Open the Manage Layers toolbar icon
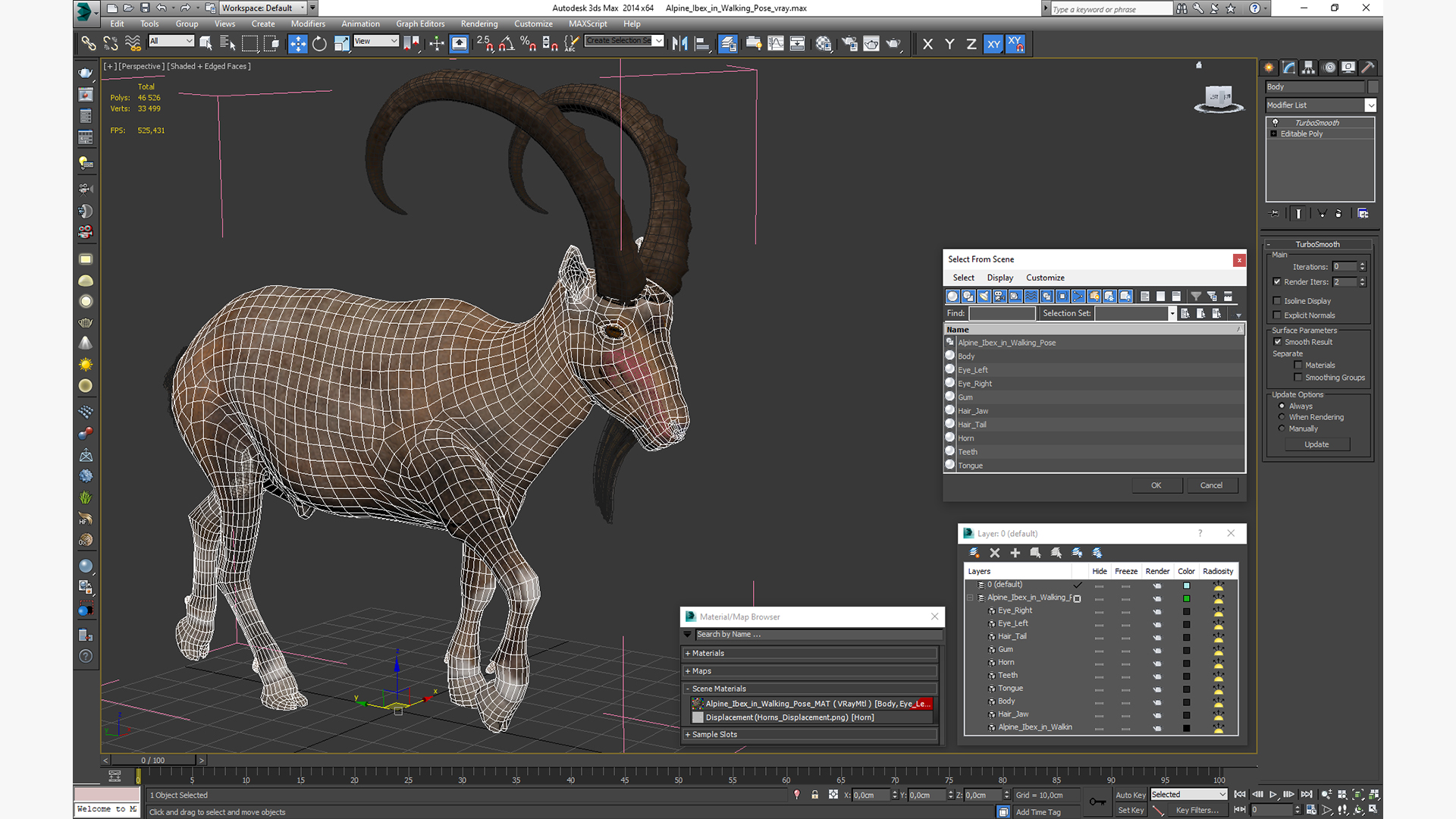This screenshot has width=1456, height=819. pyautogui.click(x=728, y=44)
